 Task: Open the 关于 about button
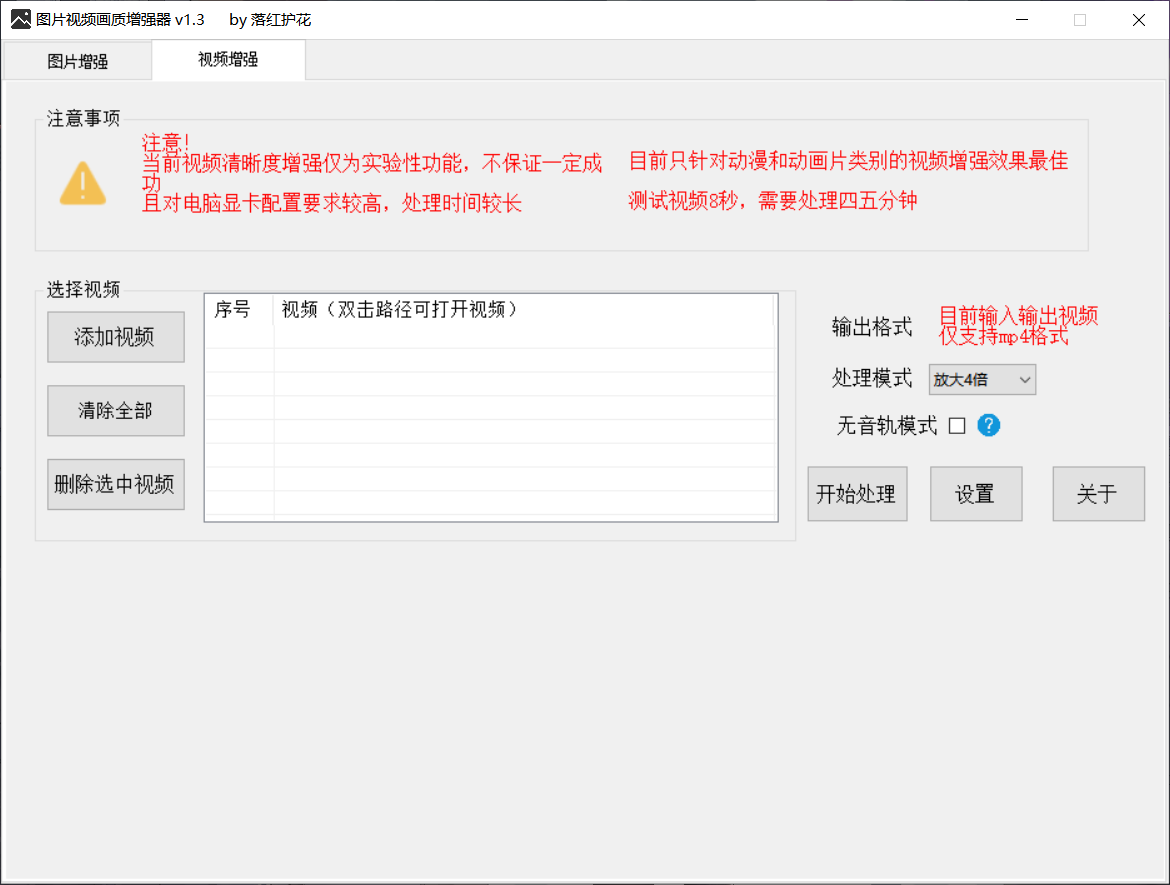coord(1097,494)
